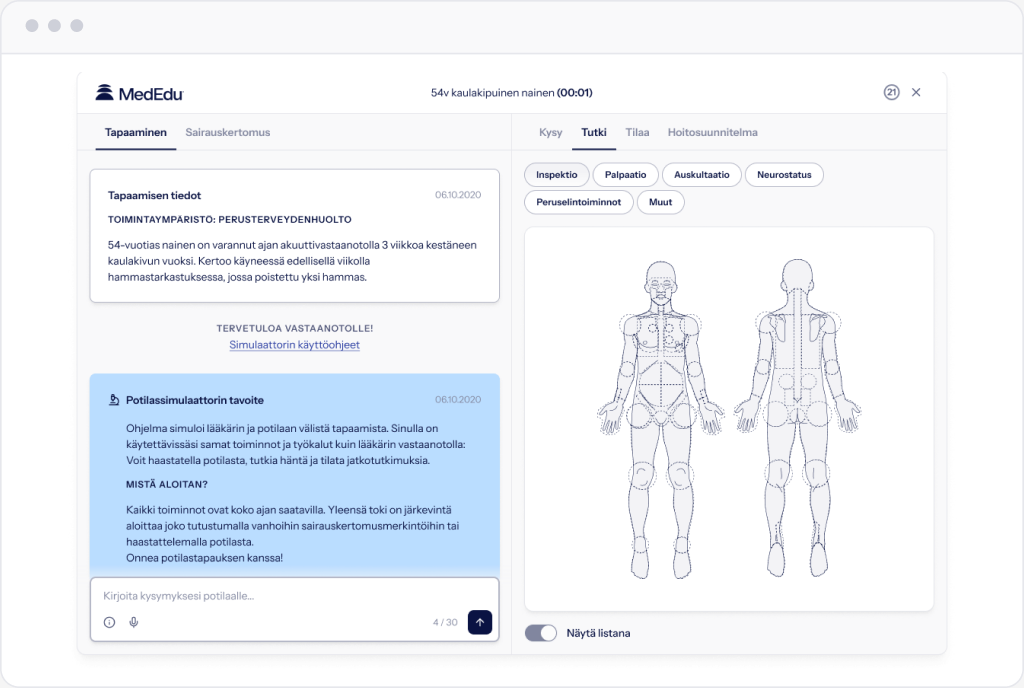Select the Auskultaatio button
Screen dimensions: 1024x688
pyautogui.click(x=701, y=175)
